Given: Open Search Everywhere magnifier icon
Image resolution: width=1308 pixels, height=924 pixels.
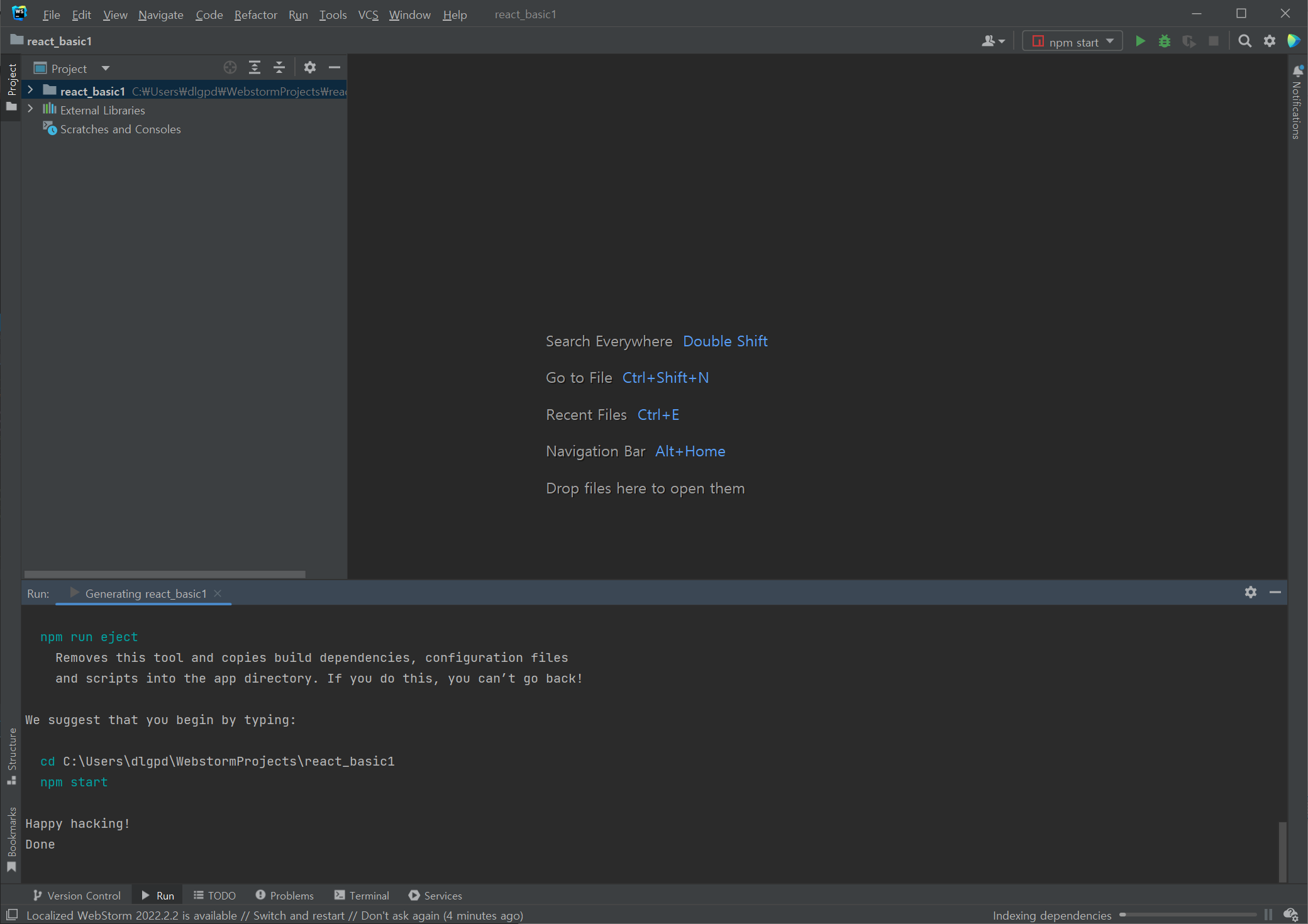Looking at the screenshot, I should 1244,41.
